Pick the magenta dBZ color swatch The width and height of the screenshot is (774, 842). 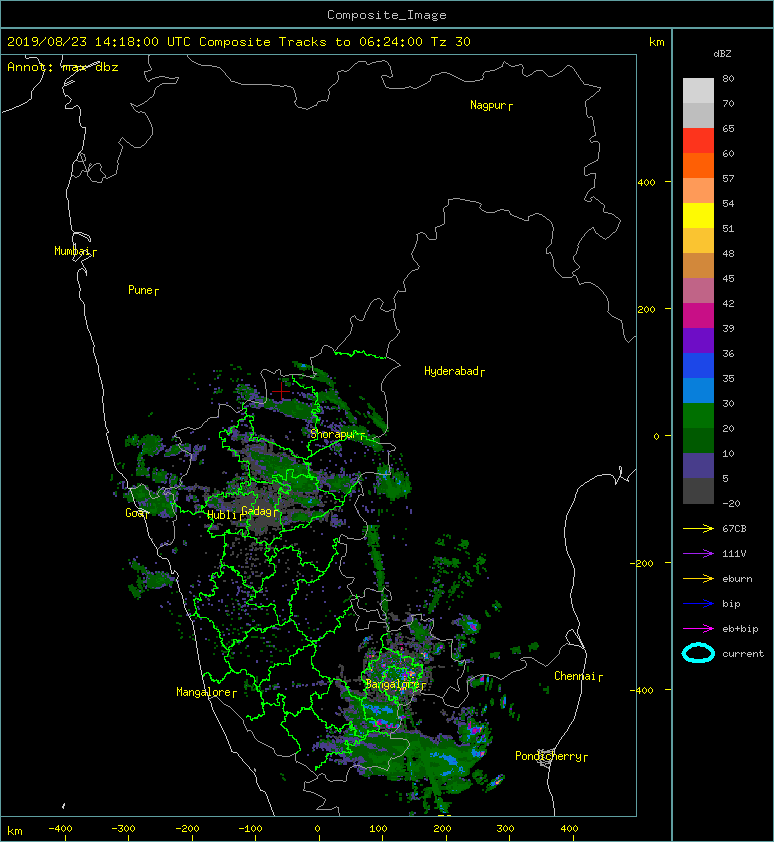698,315
